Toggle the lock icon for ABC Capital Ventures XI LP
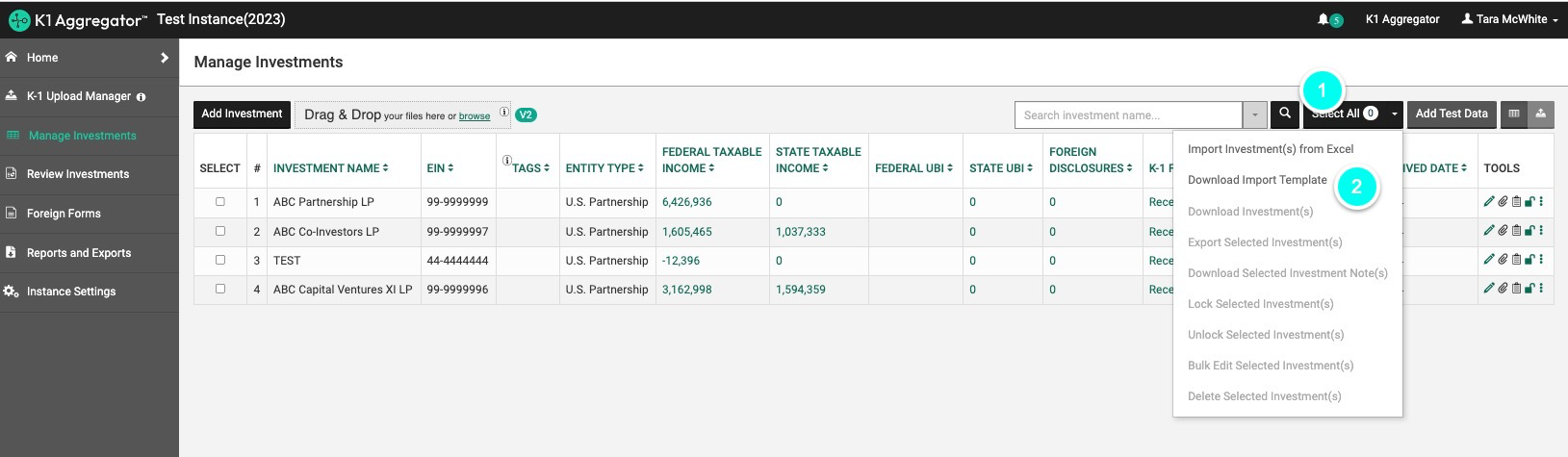Viewport: 1568px width, 457px height. [x=1529, y=289]
